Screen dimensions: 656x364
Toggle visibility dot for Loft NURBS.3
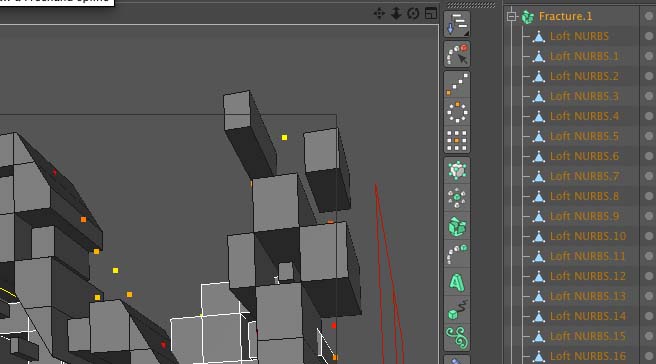click(649, 96)
